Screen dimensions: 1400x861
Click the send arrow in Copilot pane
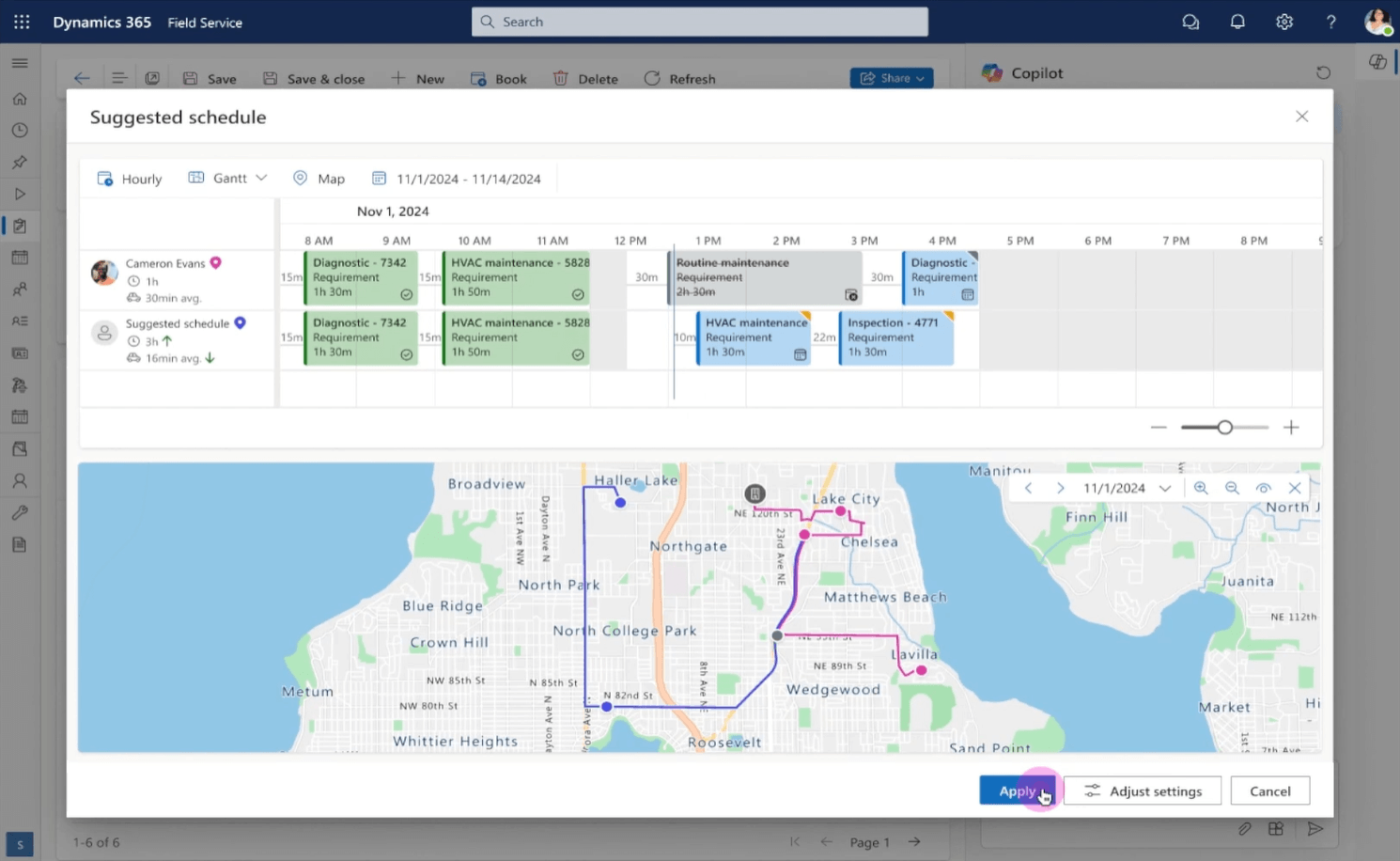coord(1315,829)
